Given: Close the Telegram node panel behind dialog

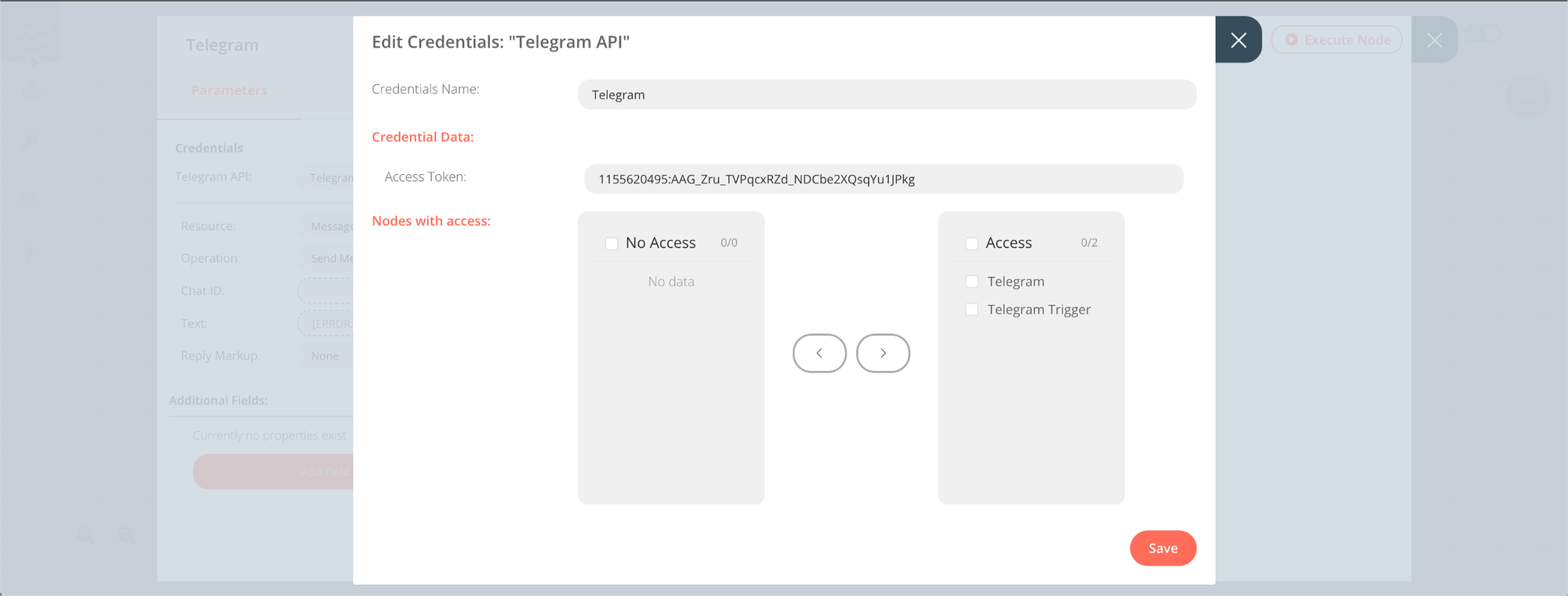Looking at the screenshot, I should tap(1435, 40).
